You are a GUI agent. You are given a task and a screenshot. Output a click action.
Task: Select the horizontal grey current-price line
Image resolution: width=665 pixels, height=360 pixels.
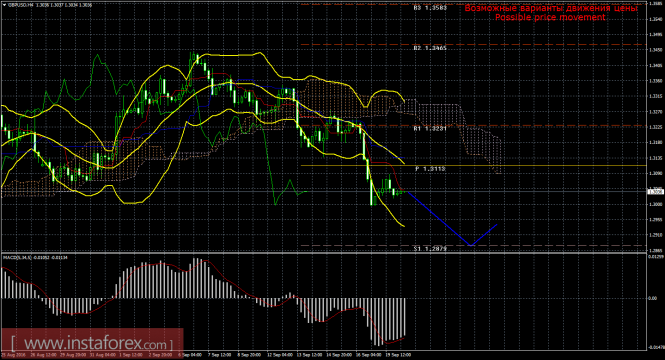click(x=324, y=192)
